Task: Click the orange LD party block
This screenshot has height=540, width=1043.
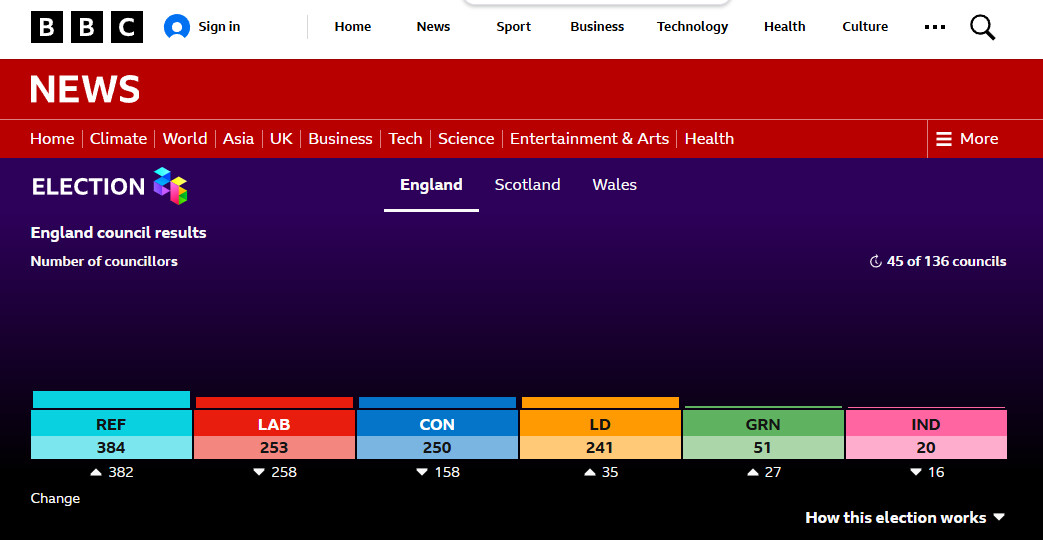Action: (600, 434)
